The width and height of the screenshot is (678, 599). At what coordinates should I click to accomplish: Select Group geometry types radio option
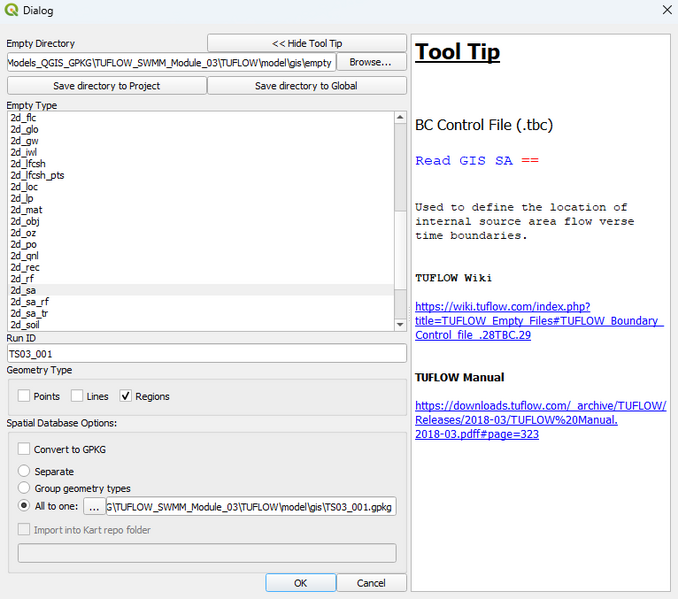click(x=24, y=488)
